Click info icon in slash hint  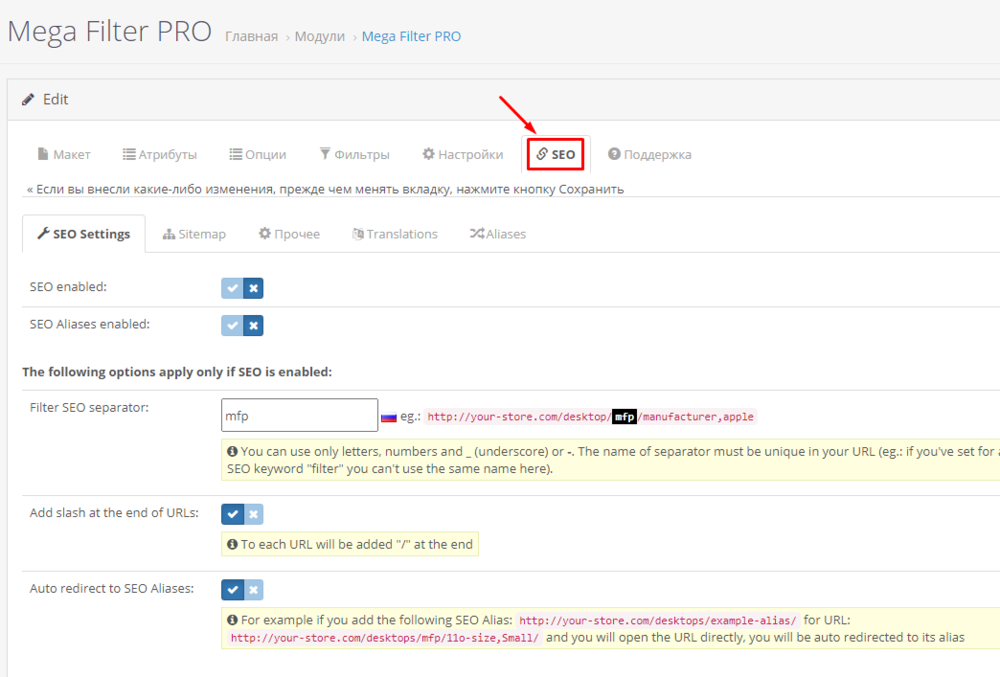[232, 544]
